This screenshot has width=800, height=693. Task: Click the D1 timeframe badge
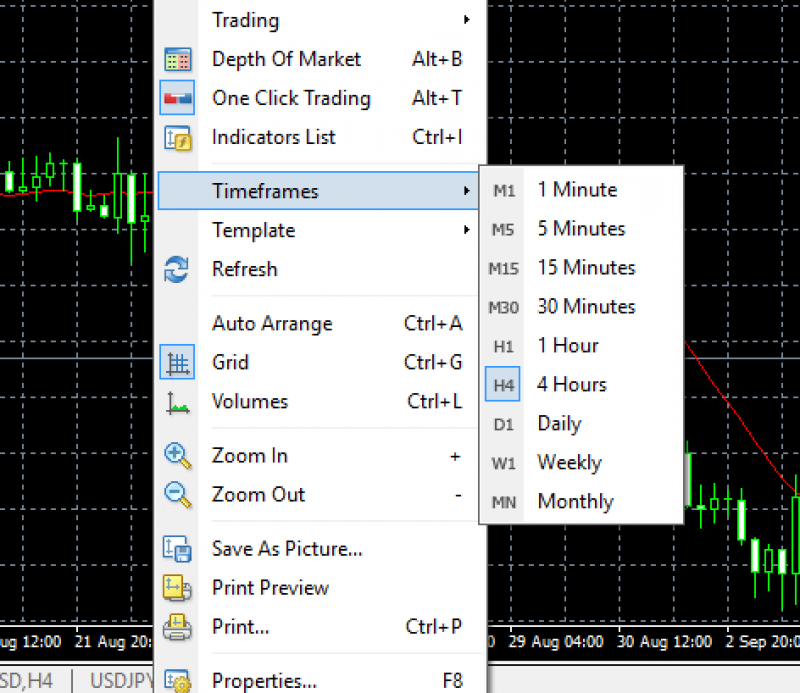coord(504,425)
